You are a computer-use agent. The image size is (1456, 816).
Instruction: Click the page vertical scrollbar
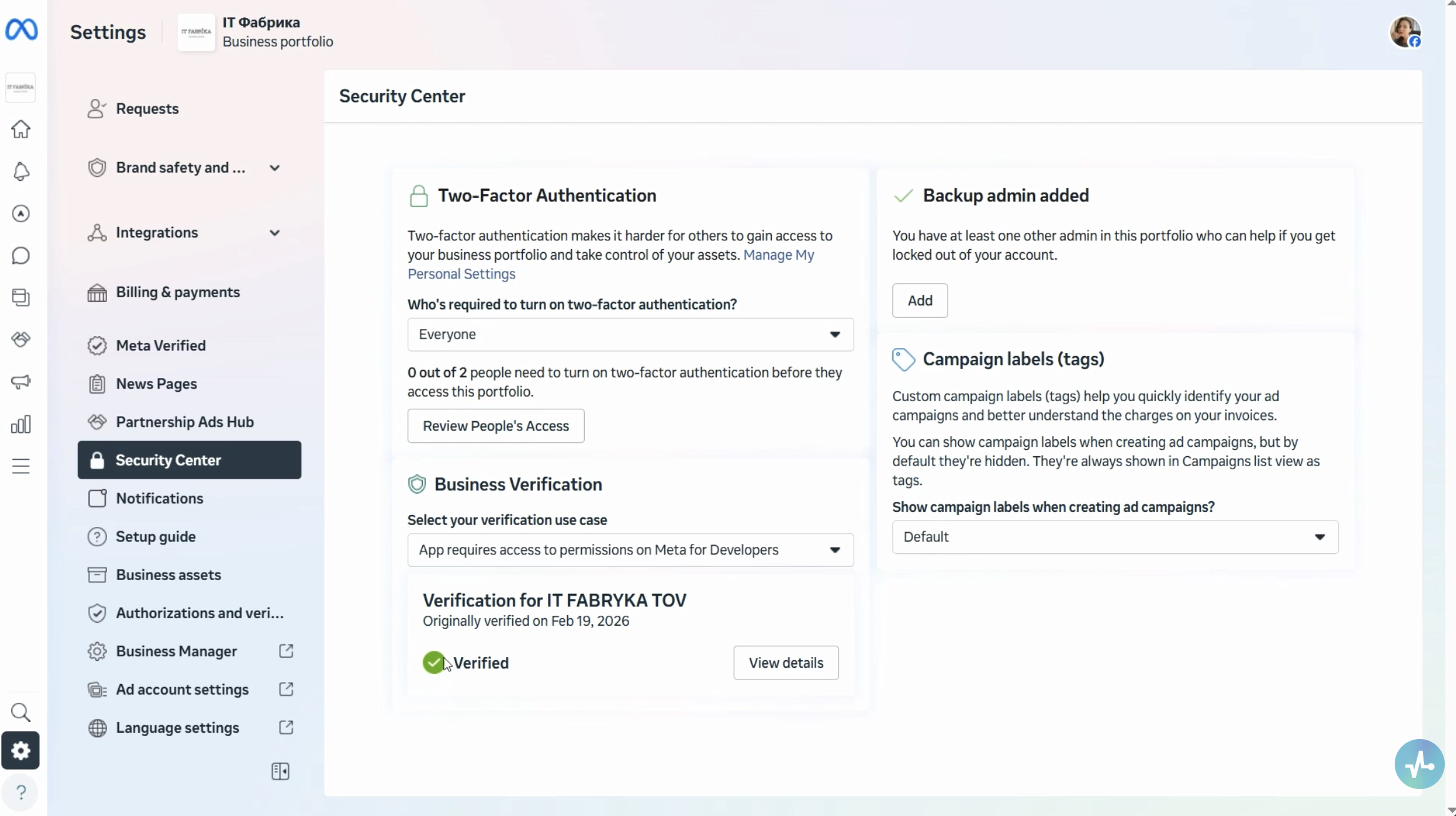coord(1450,407)
